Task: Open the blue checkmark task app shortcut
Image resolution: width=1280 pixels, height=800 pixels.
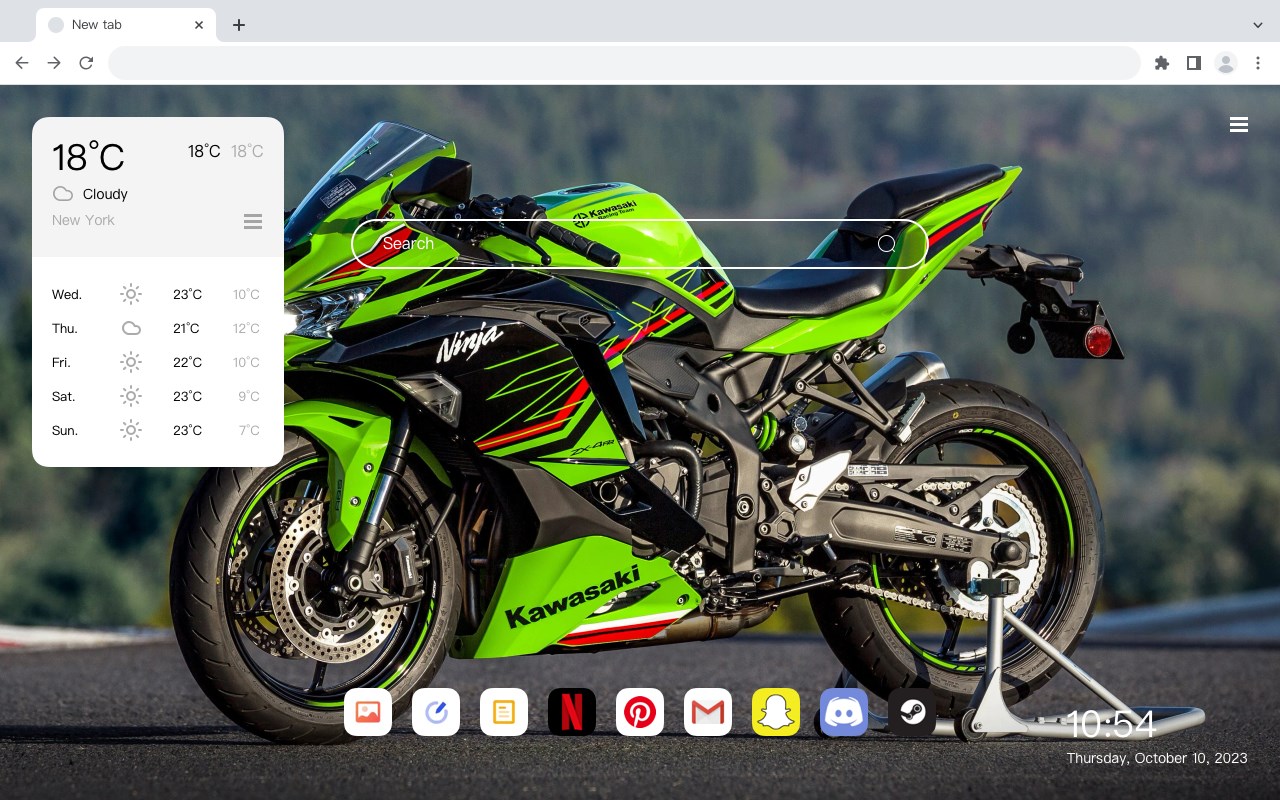Action: click(436, 712)
